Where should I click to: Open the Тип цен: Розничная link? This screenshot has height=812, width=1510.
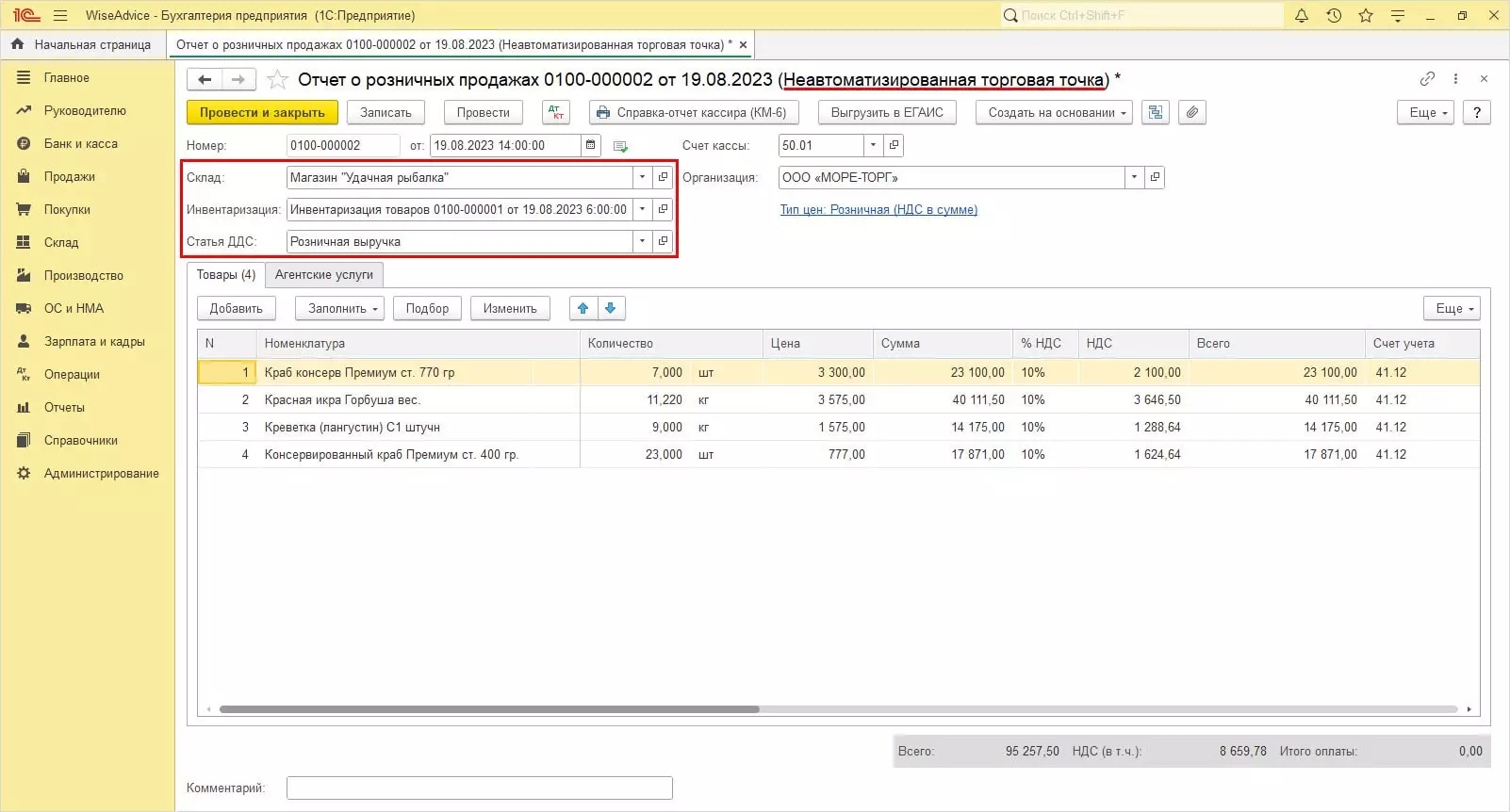[878, 209]
